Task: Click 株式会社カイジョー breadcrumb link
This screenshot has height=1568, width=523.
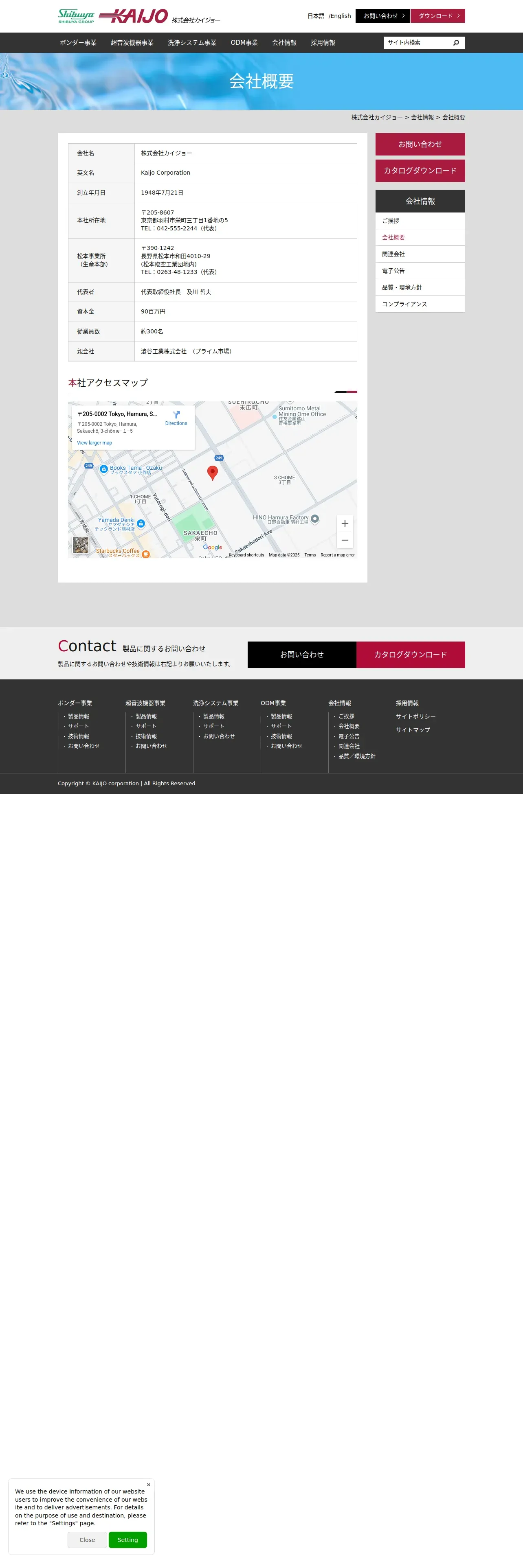Action: coord(377,118)
